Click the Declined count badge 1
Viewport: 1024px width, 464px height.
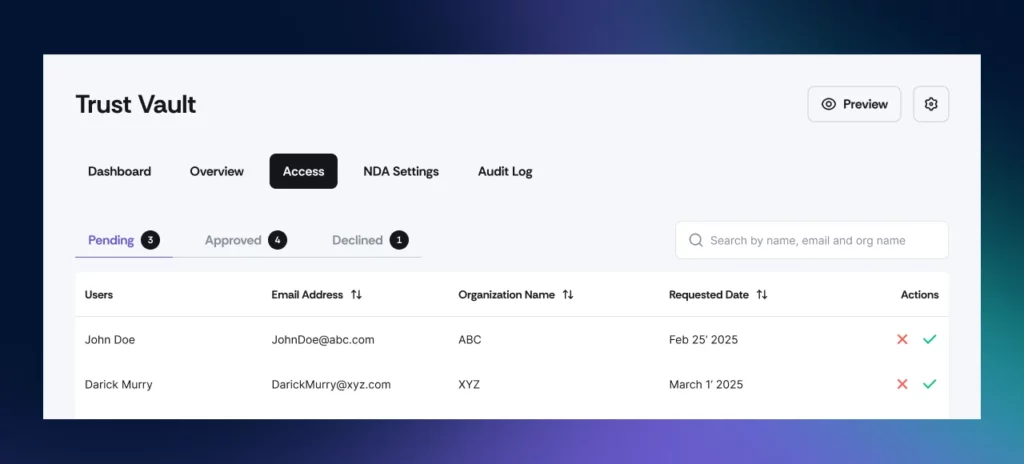tap(399, 240)
